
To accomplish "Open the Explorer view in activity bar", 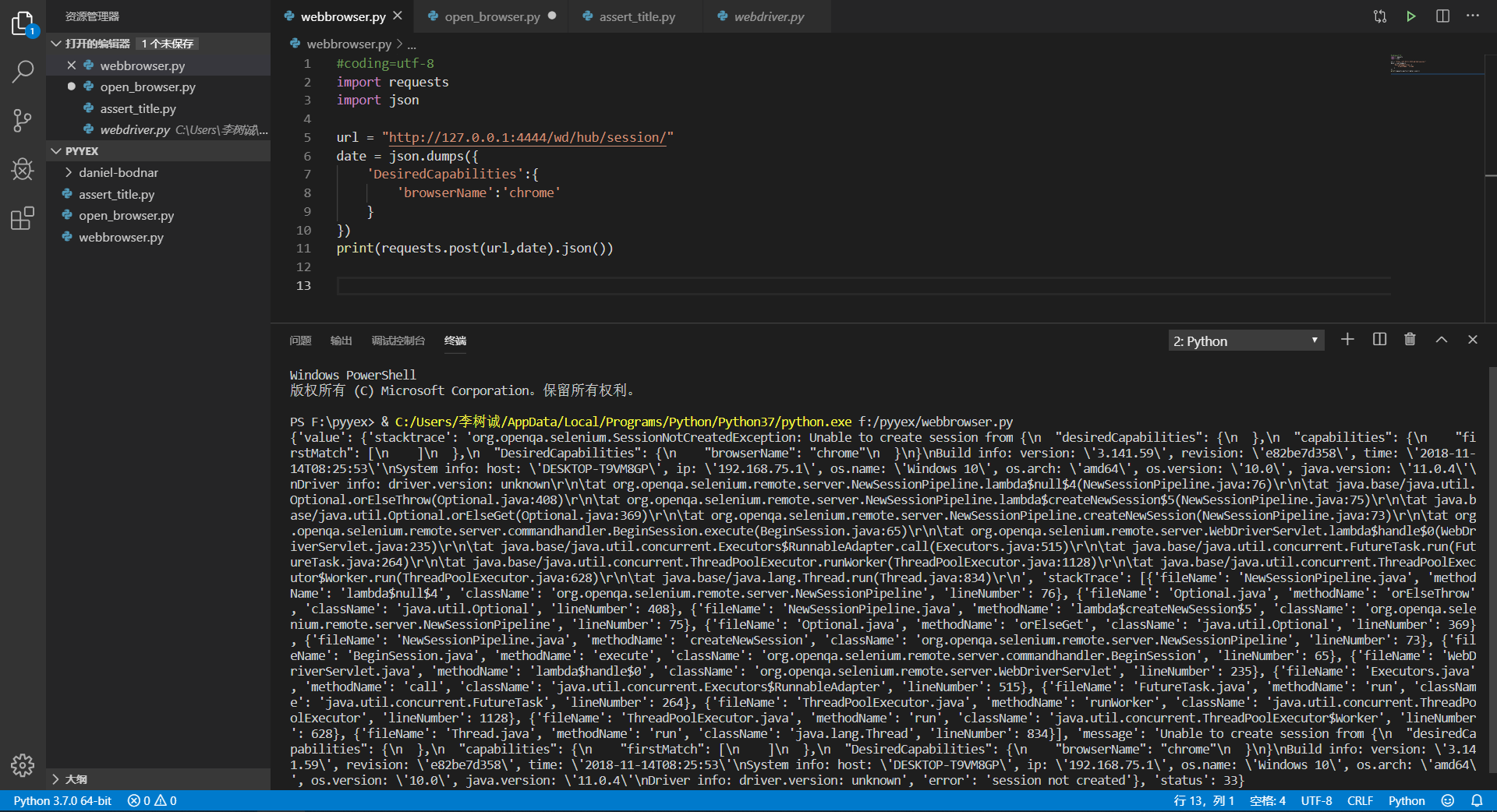I will point(23,24).
